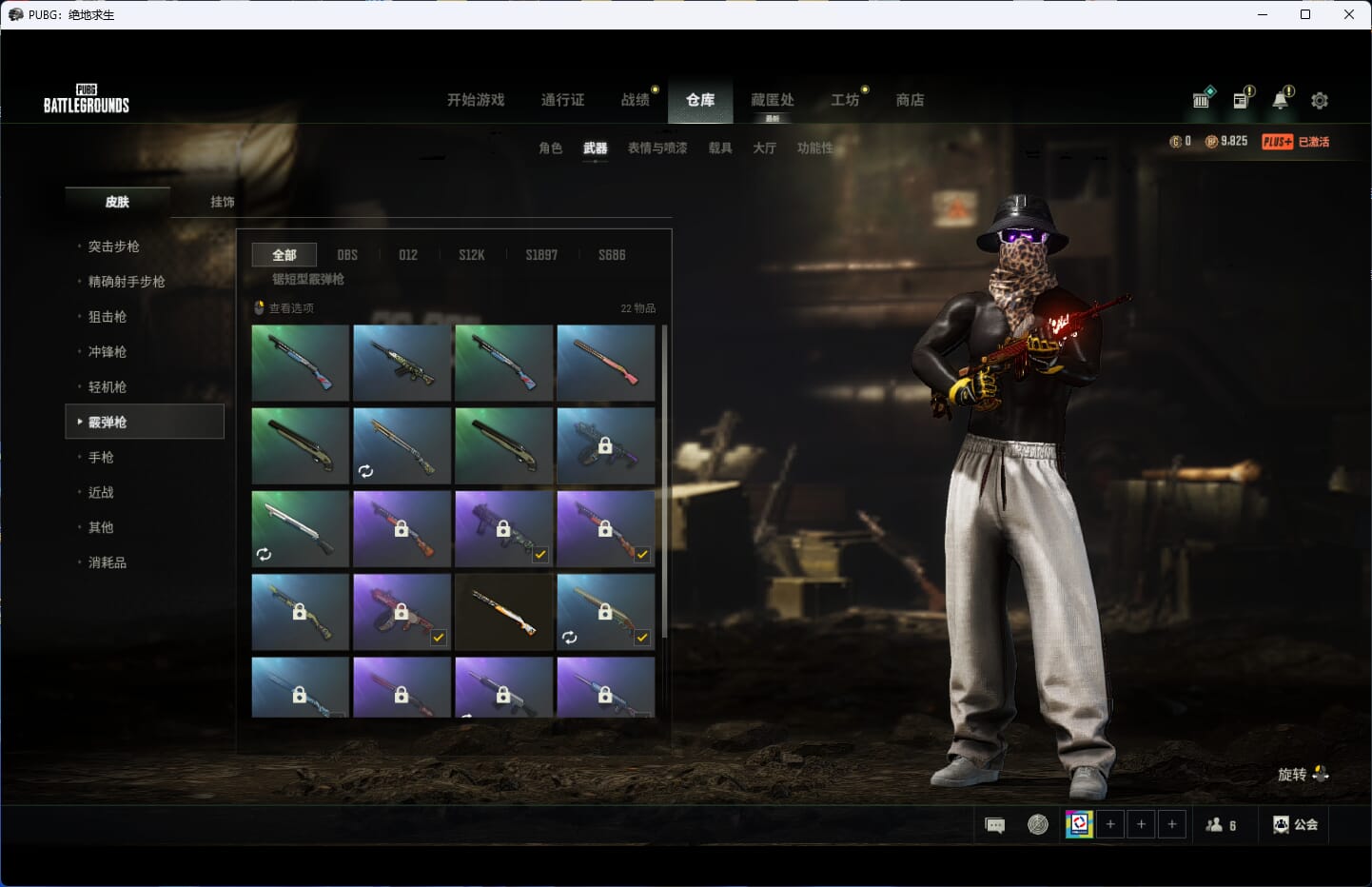Switch to the 角色 sub-tab
Viewport: 1372px width, 887px height.
551,148
